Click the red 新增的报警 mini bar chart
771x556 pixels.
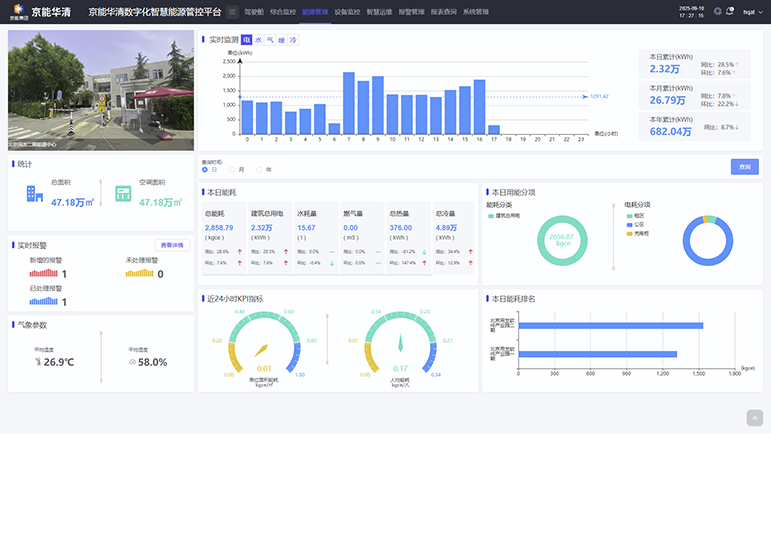[43, 273]
